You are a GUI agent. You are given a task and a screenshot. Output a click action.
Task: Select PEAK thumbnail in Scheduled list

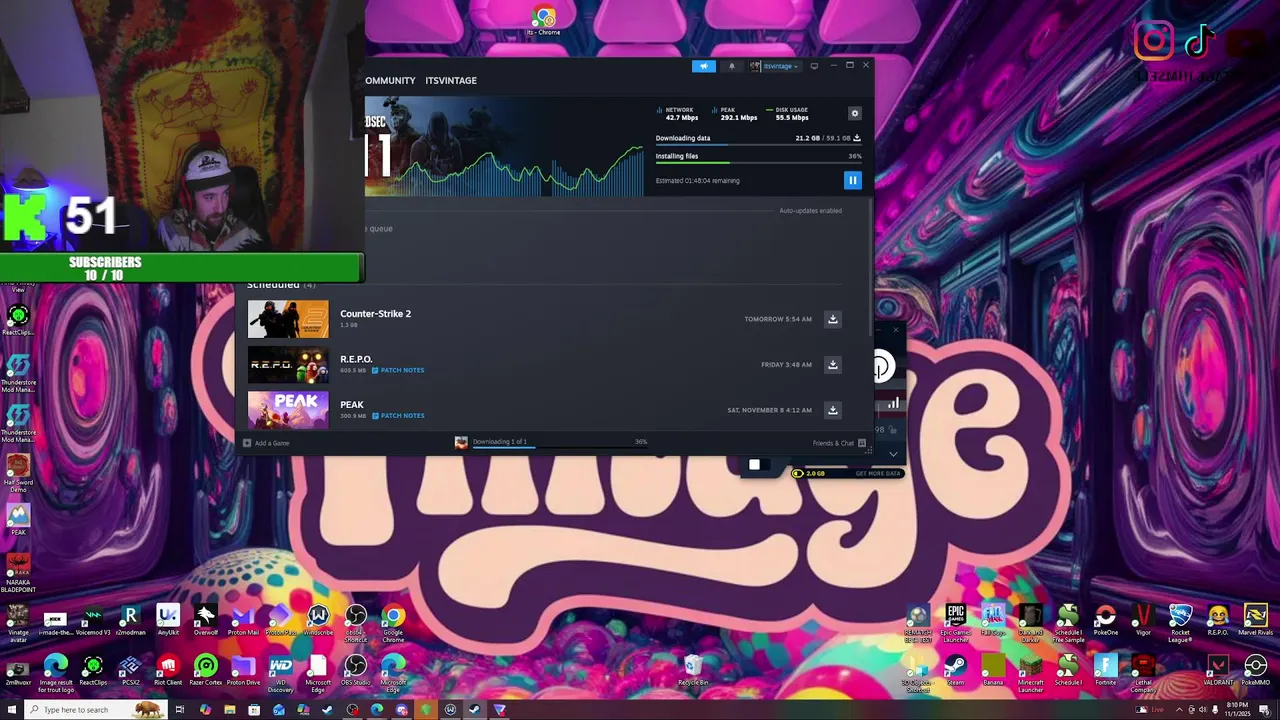click(288, 410)
